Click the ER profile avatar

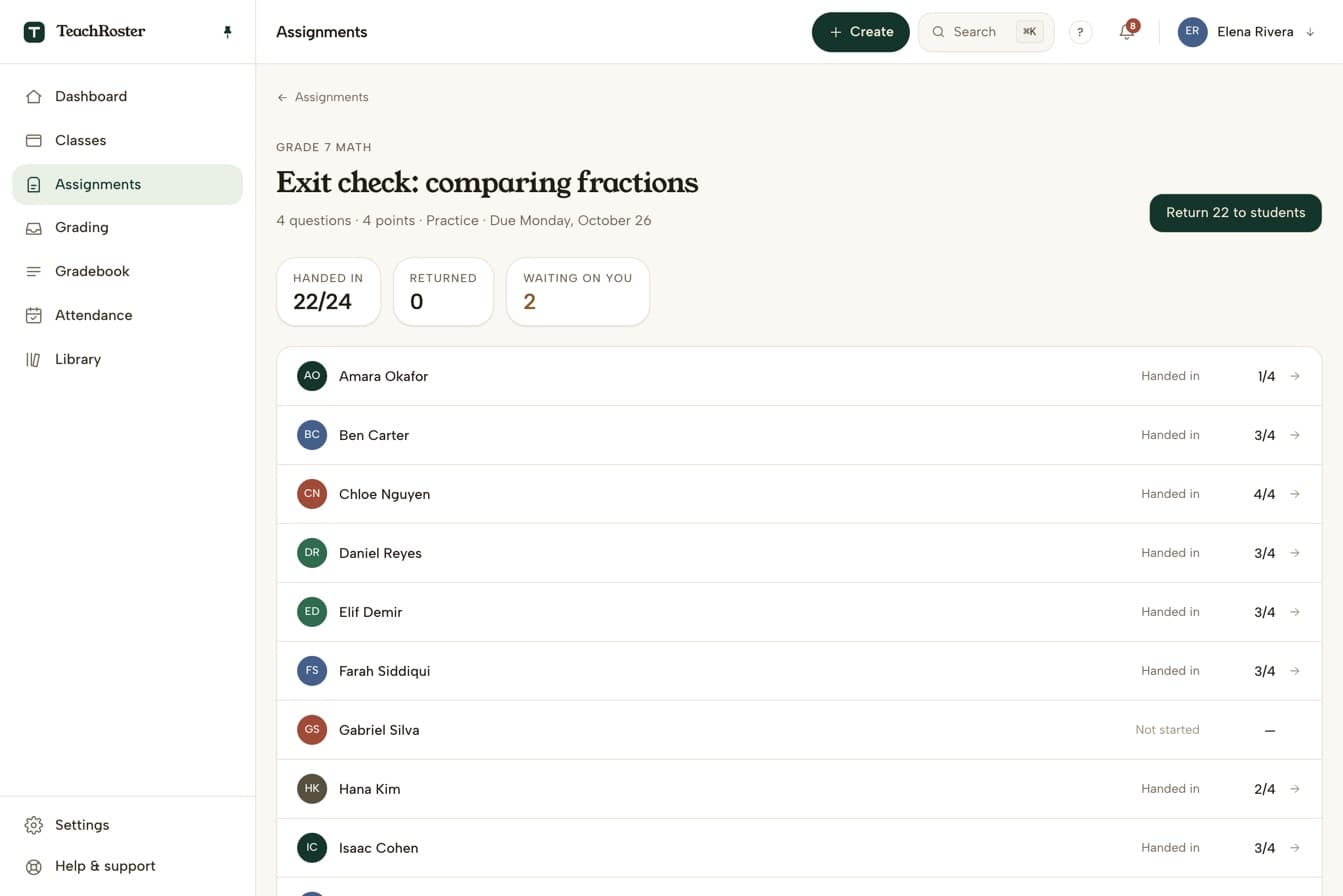(x=1192, y=32)
